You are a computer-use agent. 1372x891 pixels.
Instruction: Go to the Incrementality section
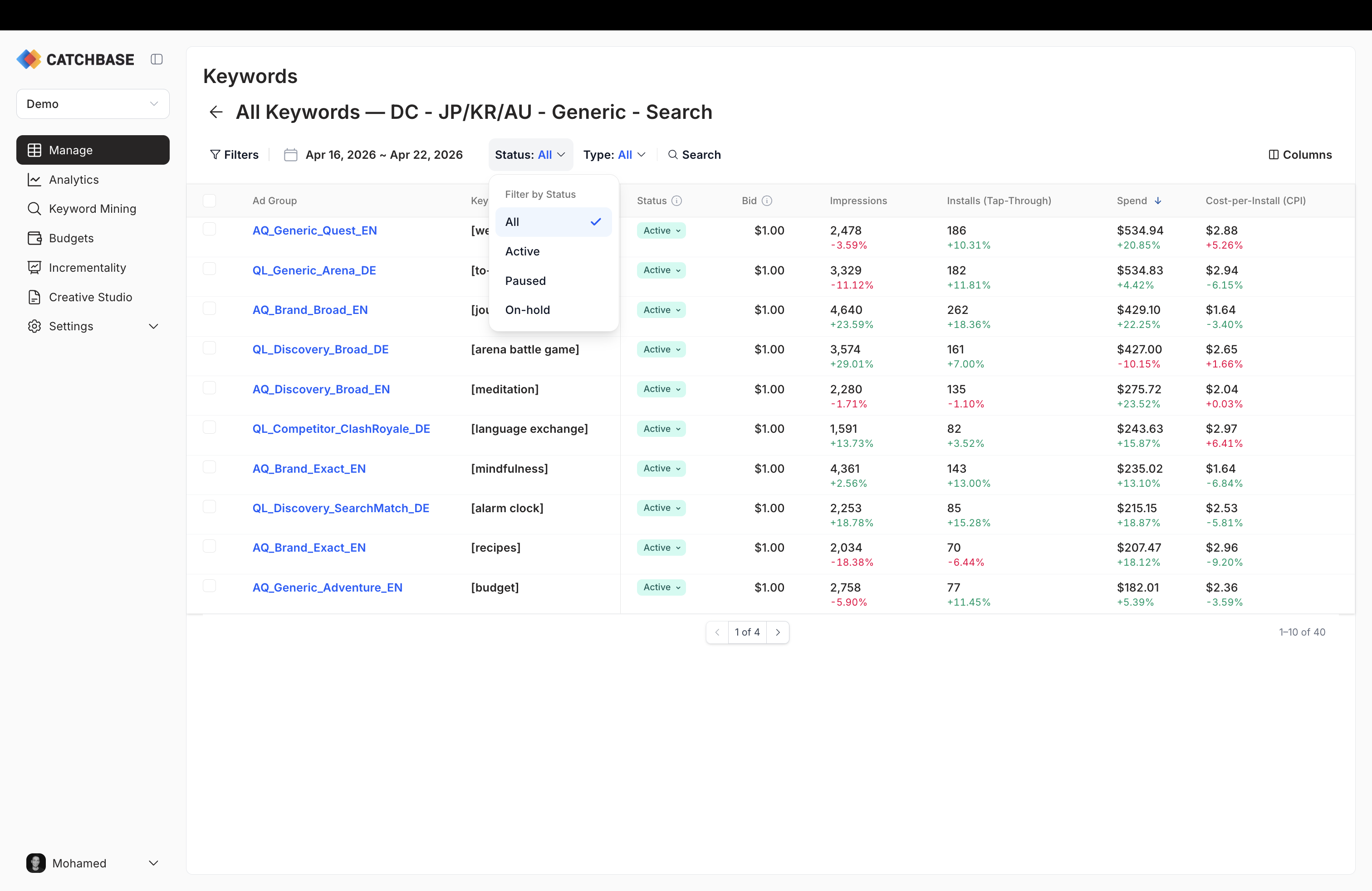coord(87,267)
